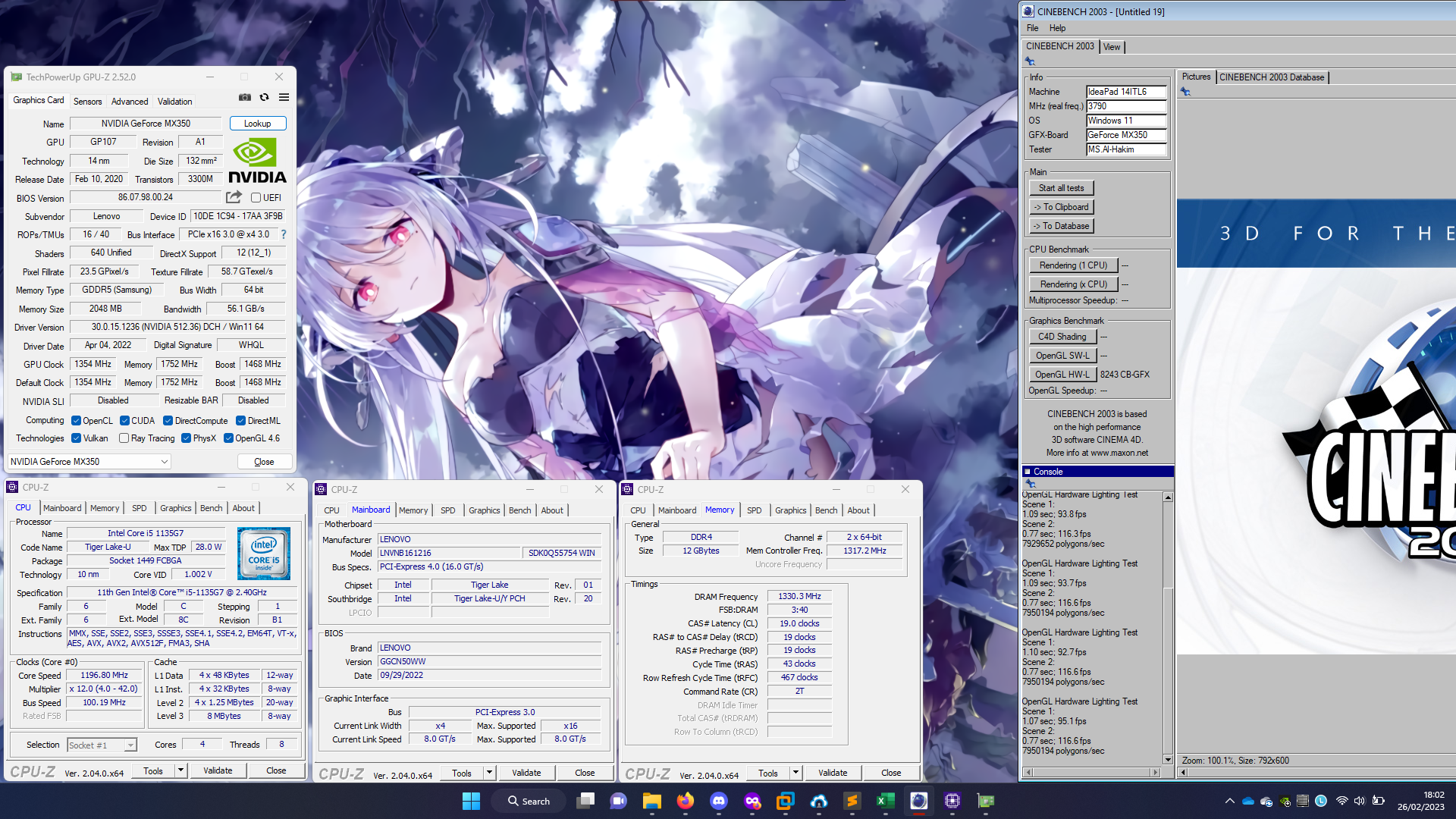Click the Lookup button in GPU-Z
The image size is (1456, 819).
pos(257,124)
